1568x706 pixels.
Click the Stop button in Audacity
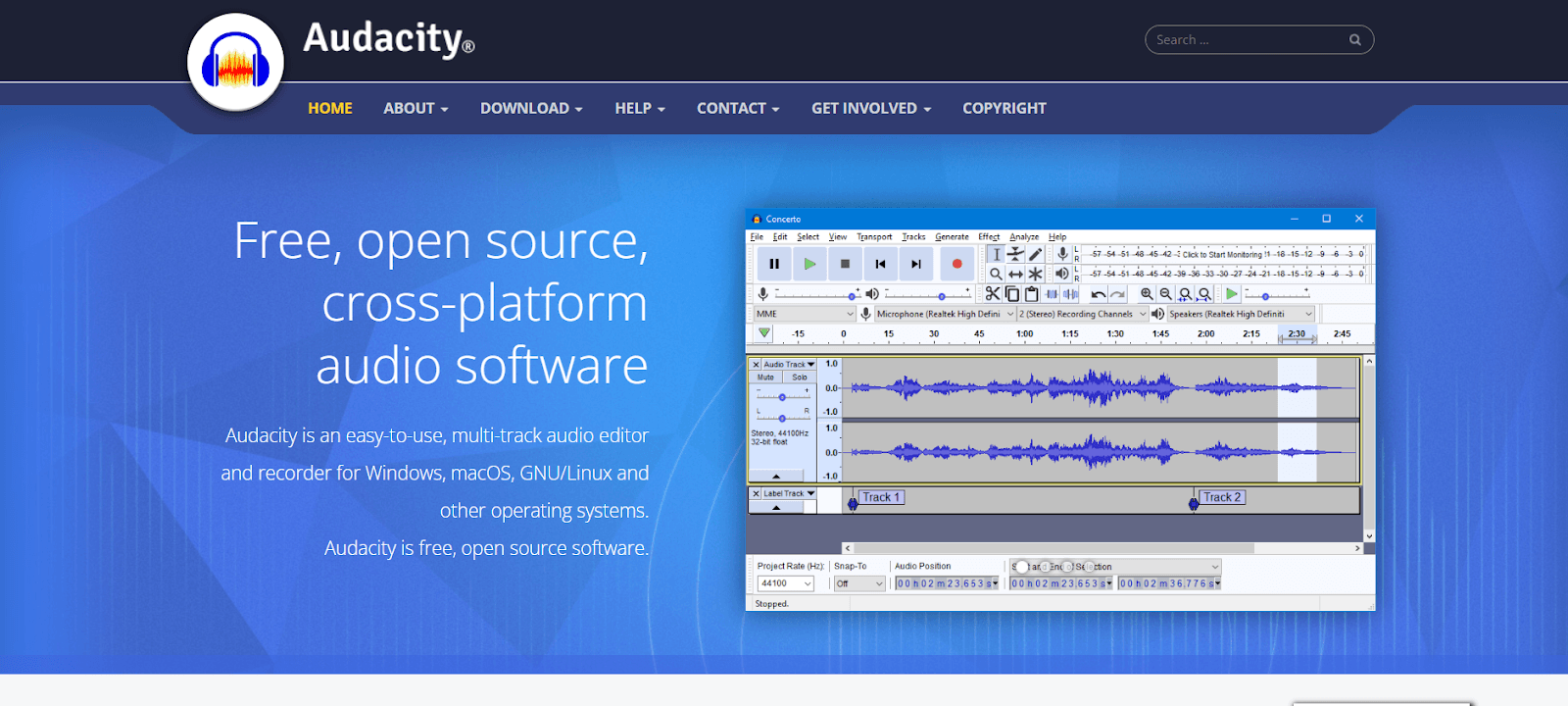845,264
